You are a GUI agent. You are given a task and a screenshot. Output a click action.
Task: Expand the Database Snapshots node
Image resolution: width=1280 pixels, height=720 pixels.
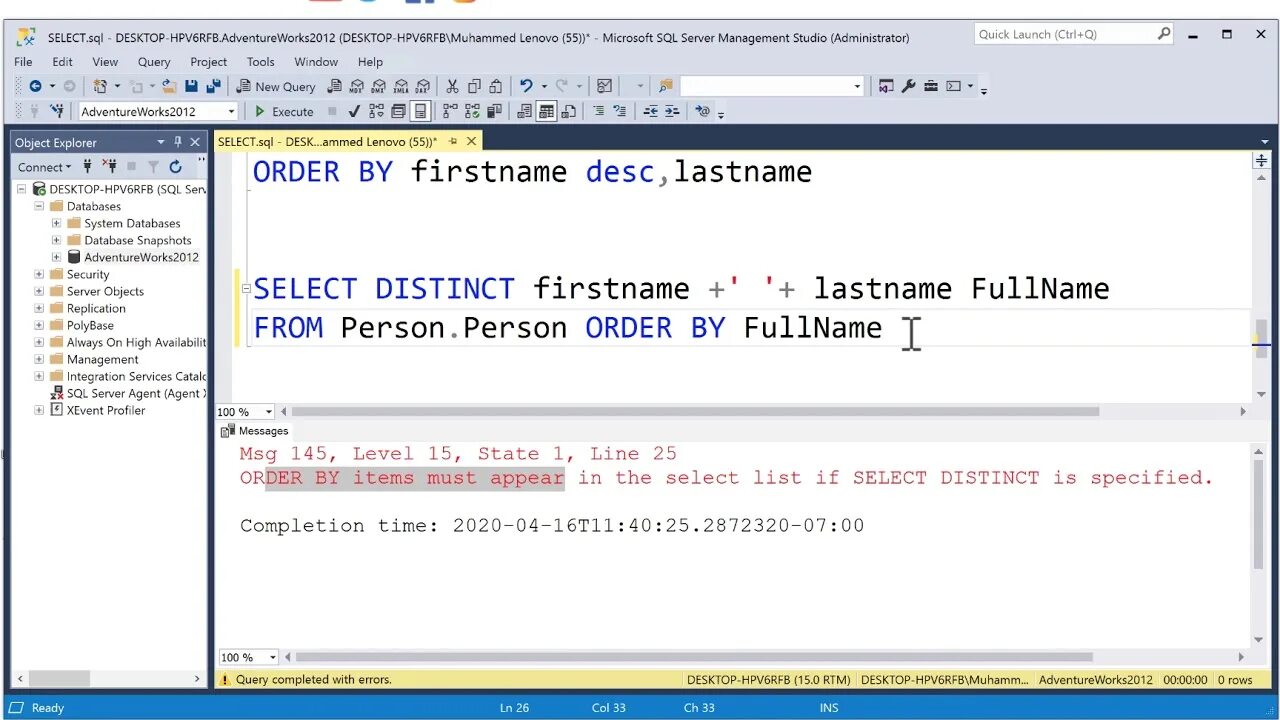pyautogui.click(x=56, y=240)
